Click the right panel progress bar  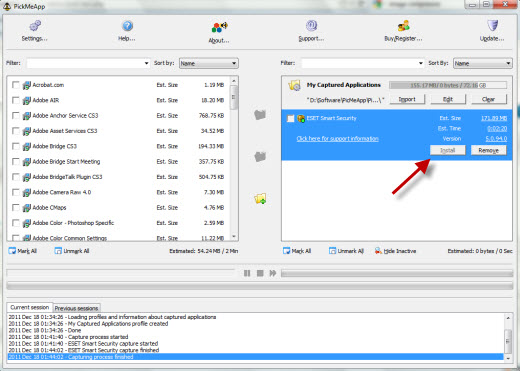pyautogui.click(x=397, y=273)
